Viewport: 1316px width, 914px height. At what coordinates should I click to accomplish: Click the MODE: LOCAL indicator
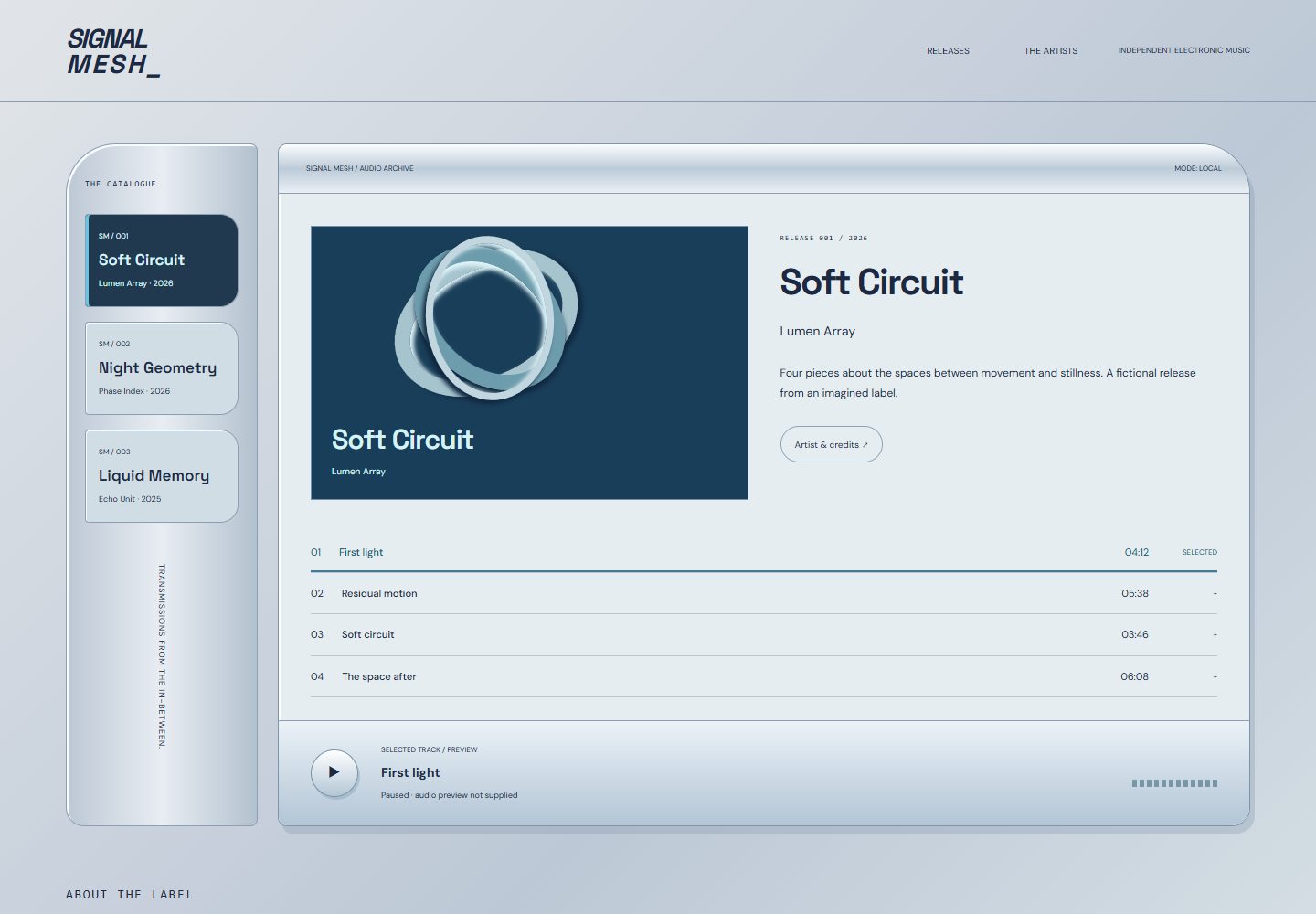[1197, 168]
